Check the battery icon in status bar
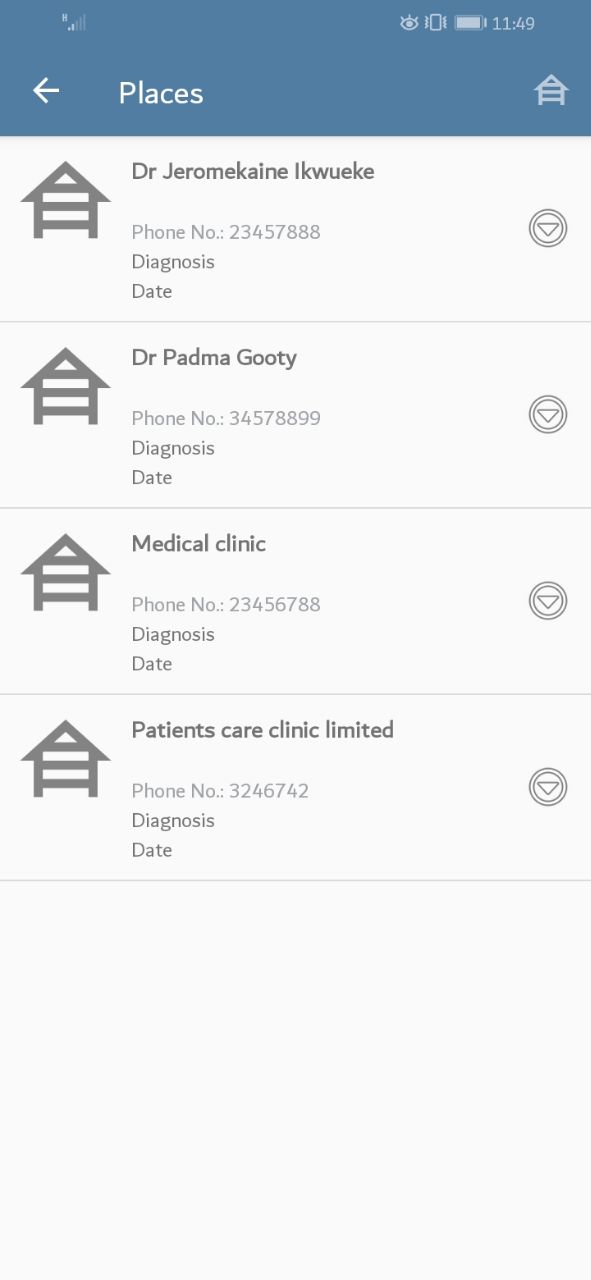 pyautogui.click(x=470, y=23)
